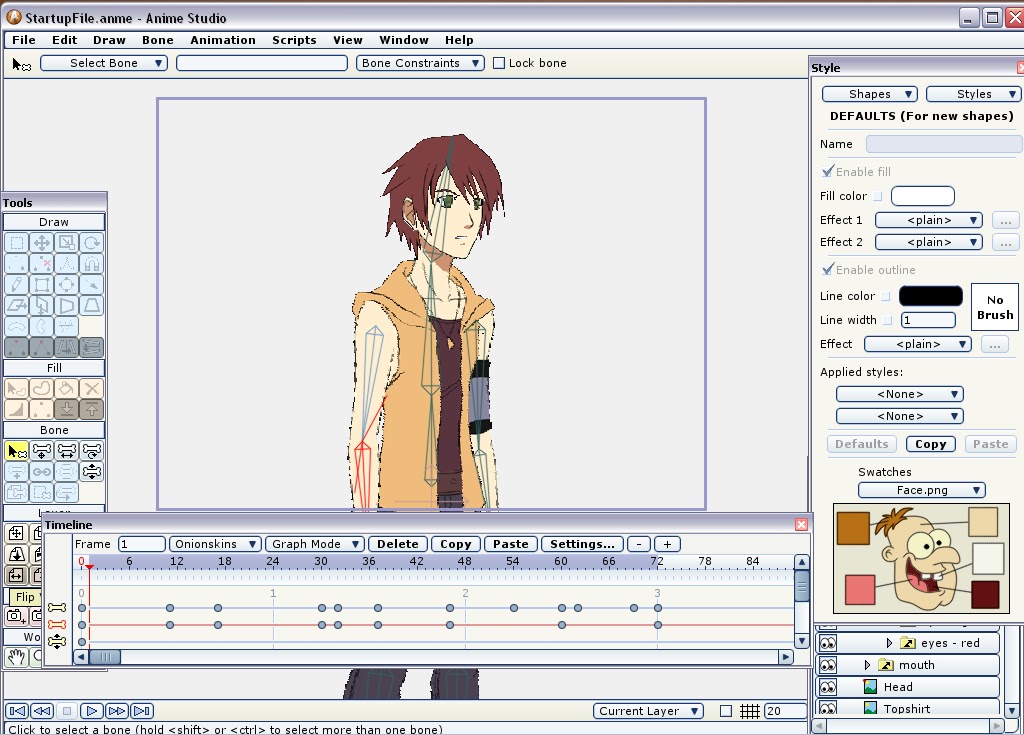The height and width of the screenshot is (735, 1024).
Task: Hide the Head layer using eye icon
Action: tap(828, 687)
